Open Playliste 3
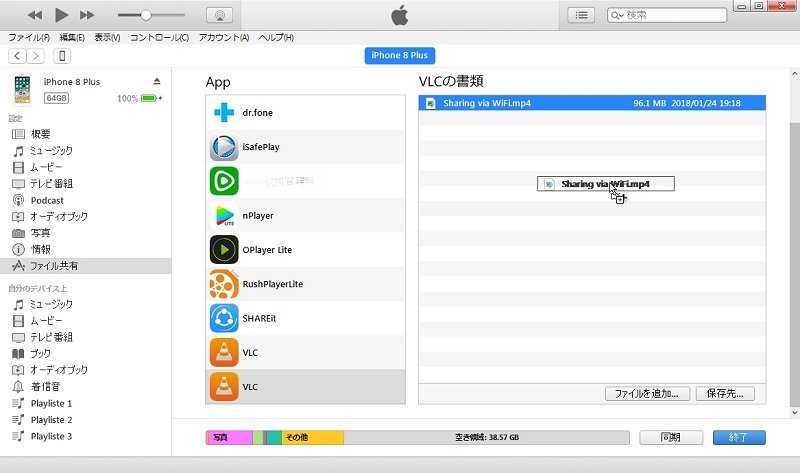This screenshot has width=800, height=473. (x=86, y=436)
